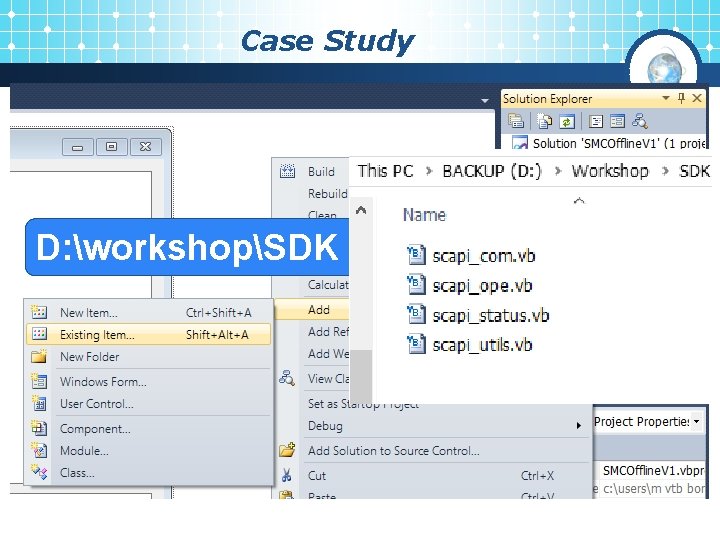Click the Properties icon in Solution Explorer toolbar

click(x=516, y=121)
